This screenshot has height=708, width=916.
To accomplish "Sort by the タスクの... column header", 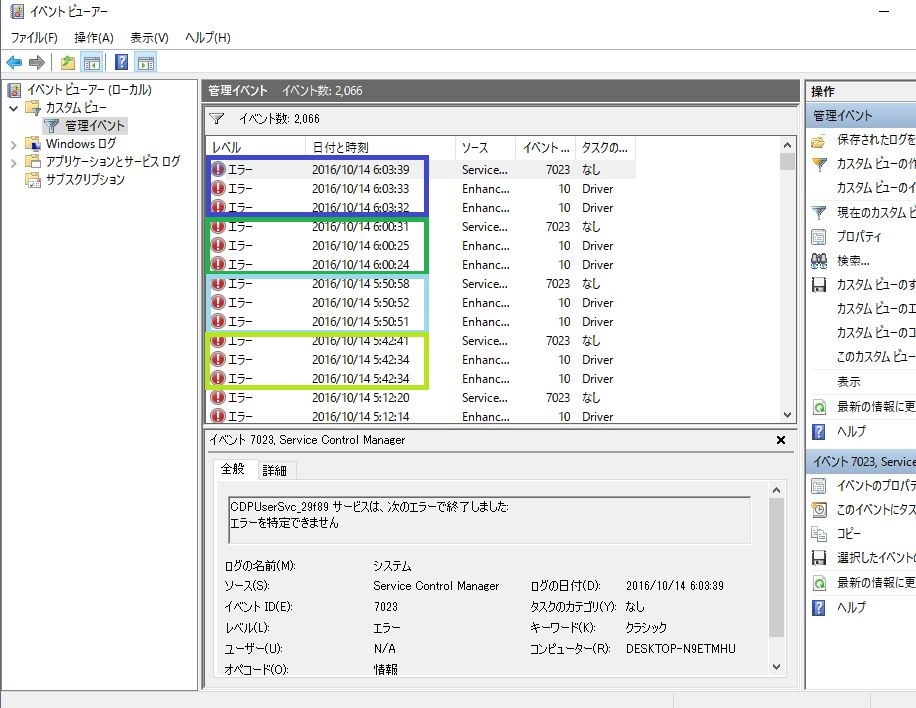I will 605,148.
